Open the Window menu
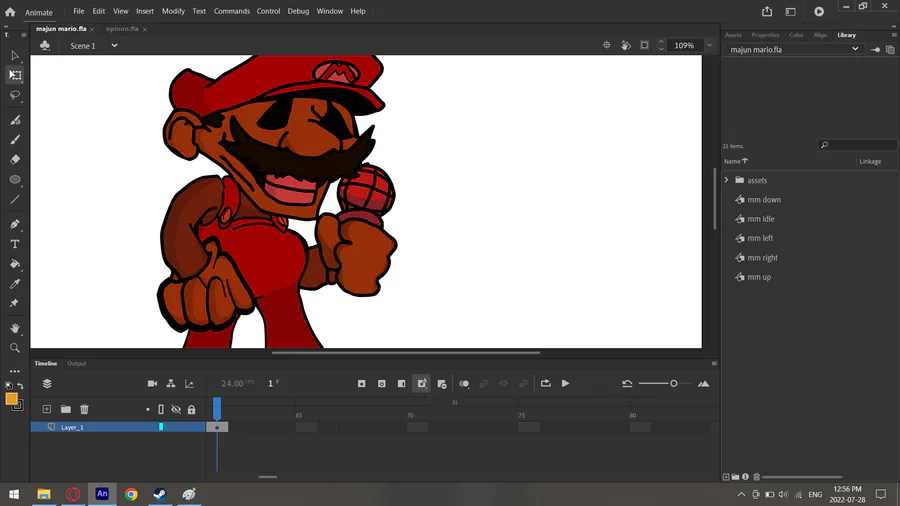The width and height of the screenshot is (900, 506). pyautogui.click(x=329, y=11)
